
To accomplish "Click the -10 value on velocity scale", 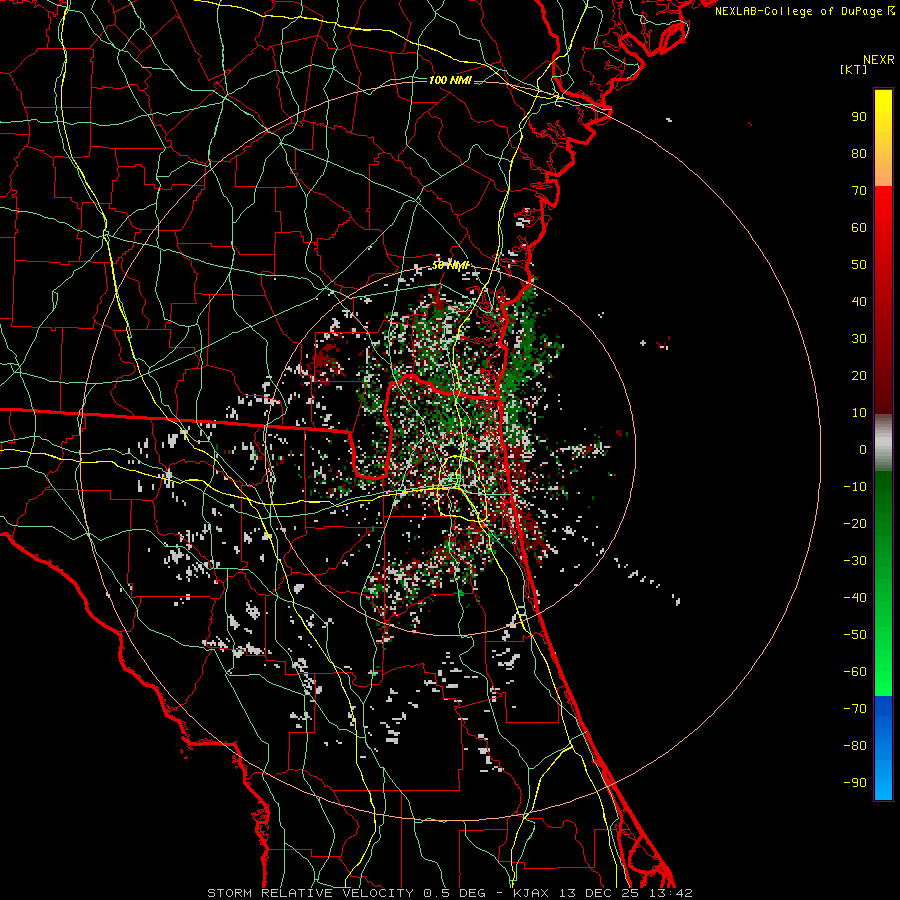I will 855,487.
